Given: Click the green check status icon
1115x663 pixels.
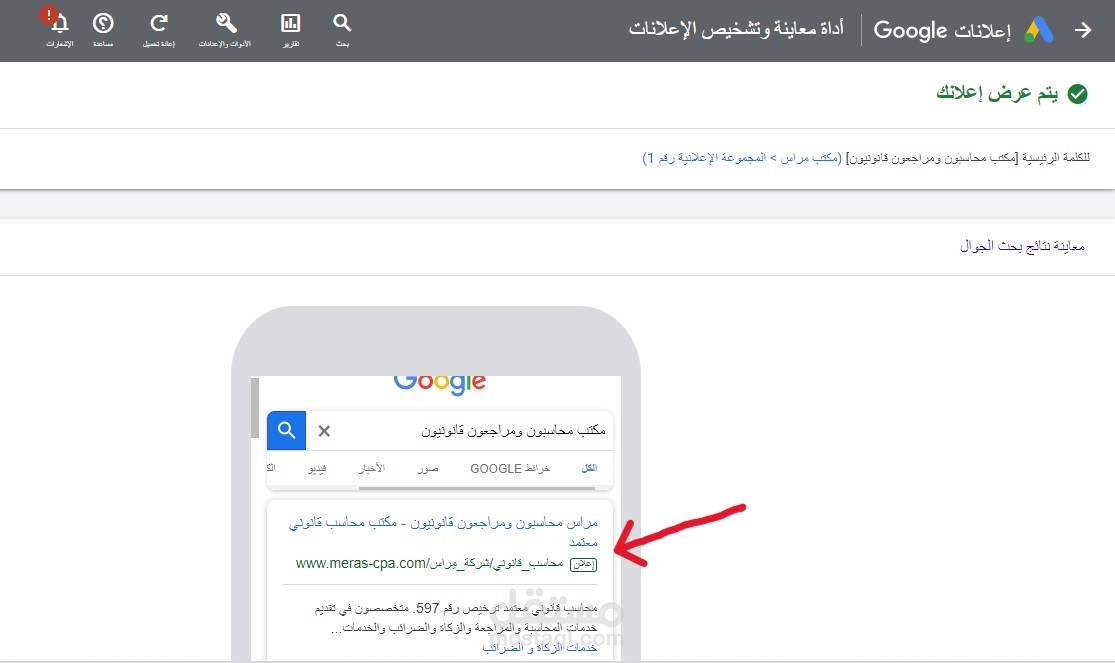Looking at the screenshot, I should (x=1077, y=94).
